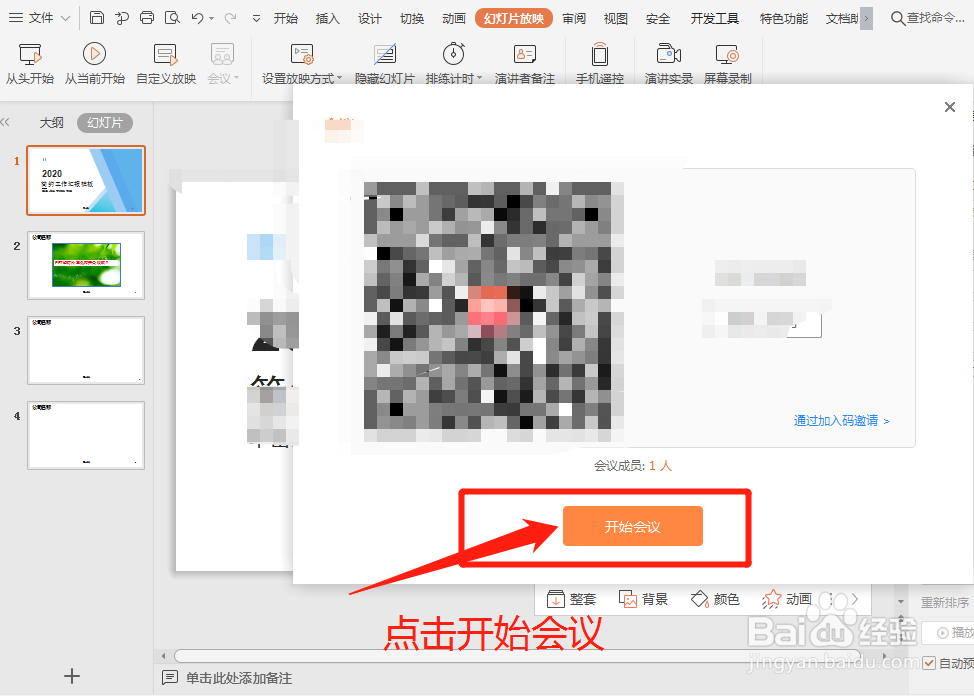Add new slide with plus icon

click(x=72, y=676)
